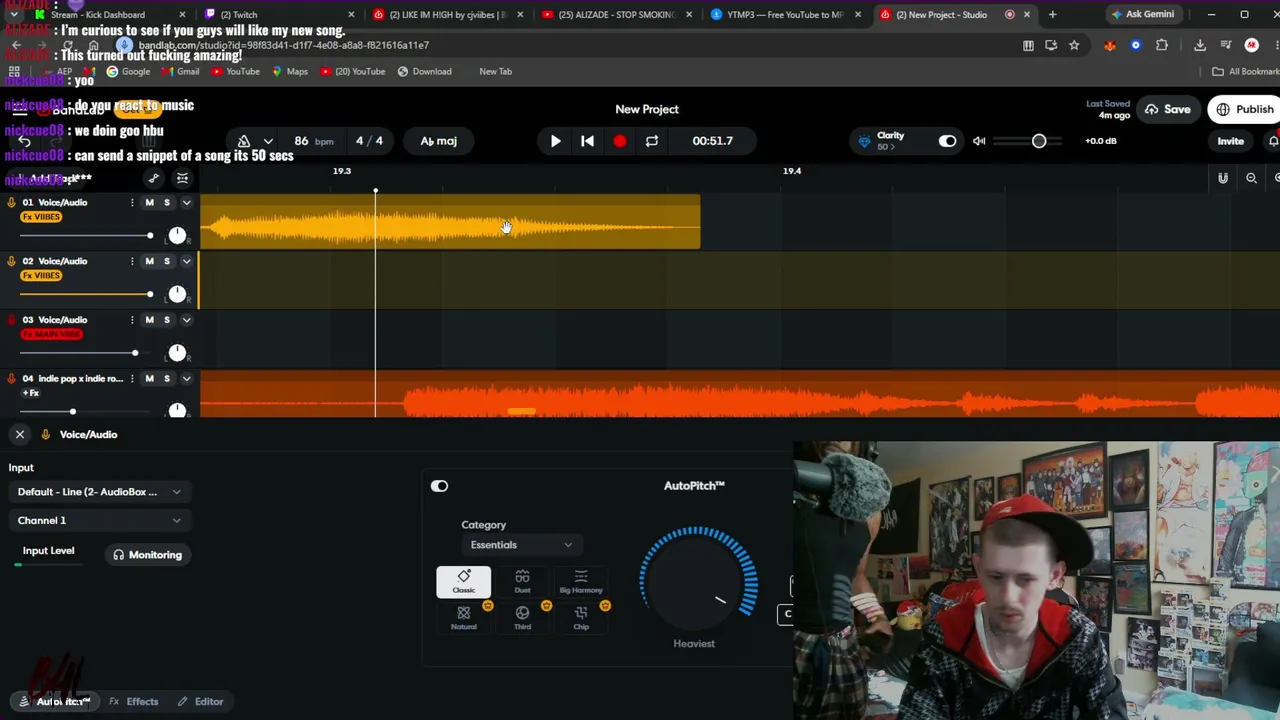1280x720 pixels.
Task: Start playback with the Play button
Action: click(556, 141)
